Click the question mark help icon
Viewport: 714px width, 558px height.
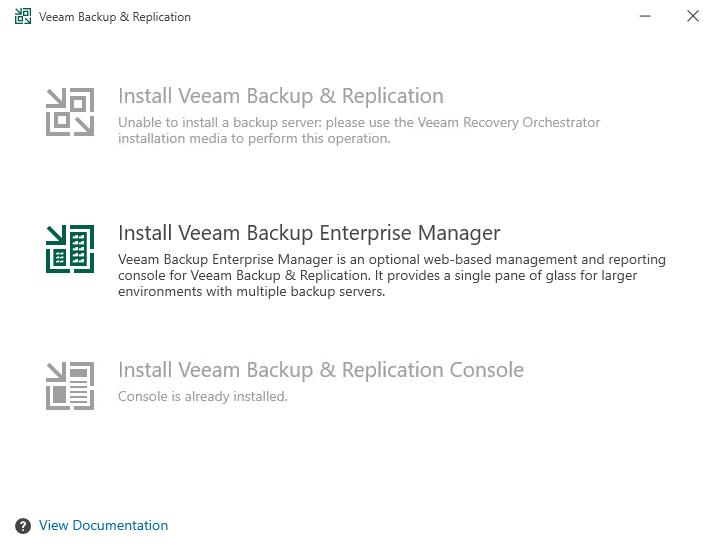[x=23, y=526]
